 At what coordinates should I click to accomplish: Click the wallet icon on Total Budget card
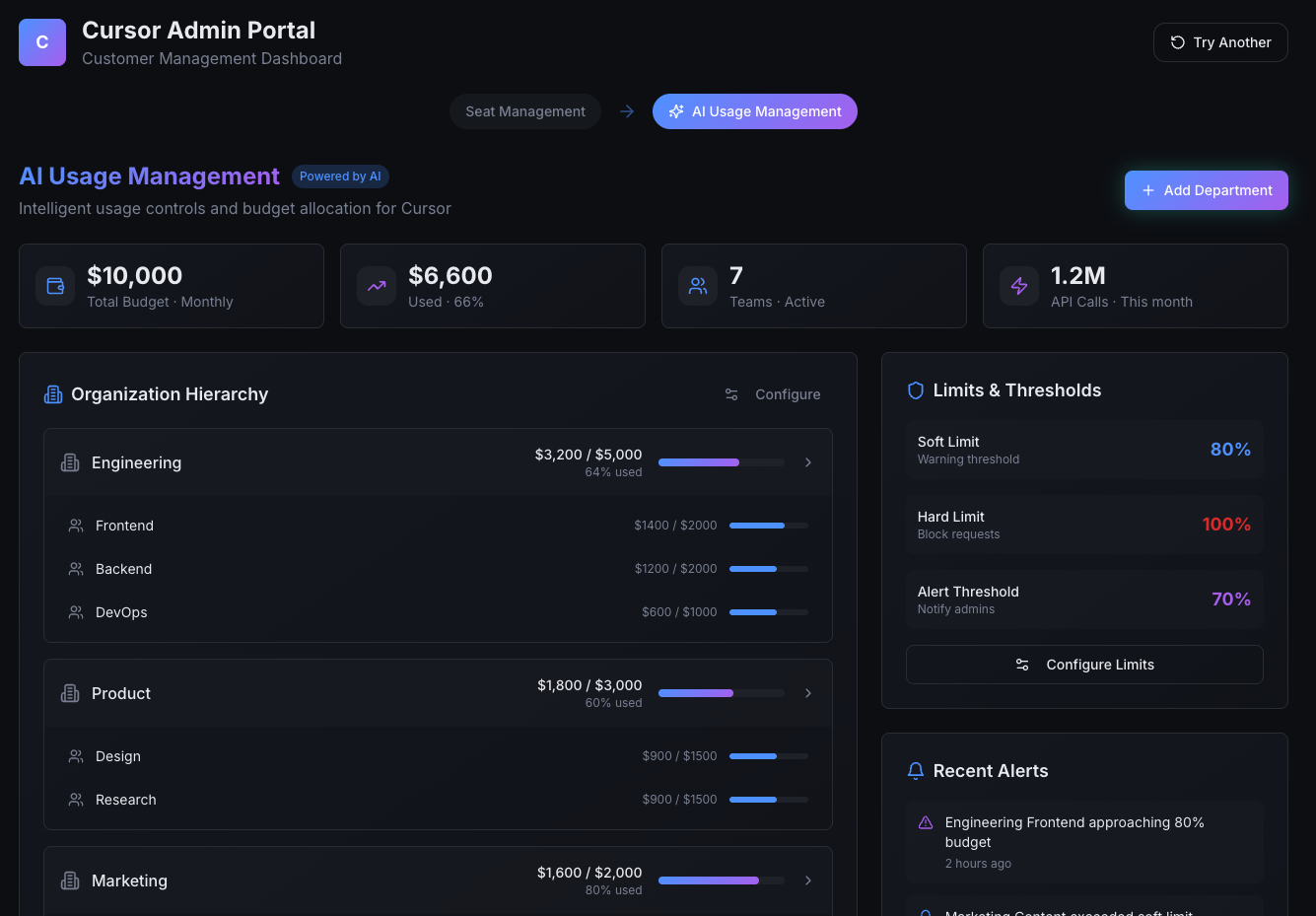coord(55,286)
